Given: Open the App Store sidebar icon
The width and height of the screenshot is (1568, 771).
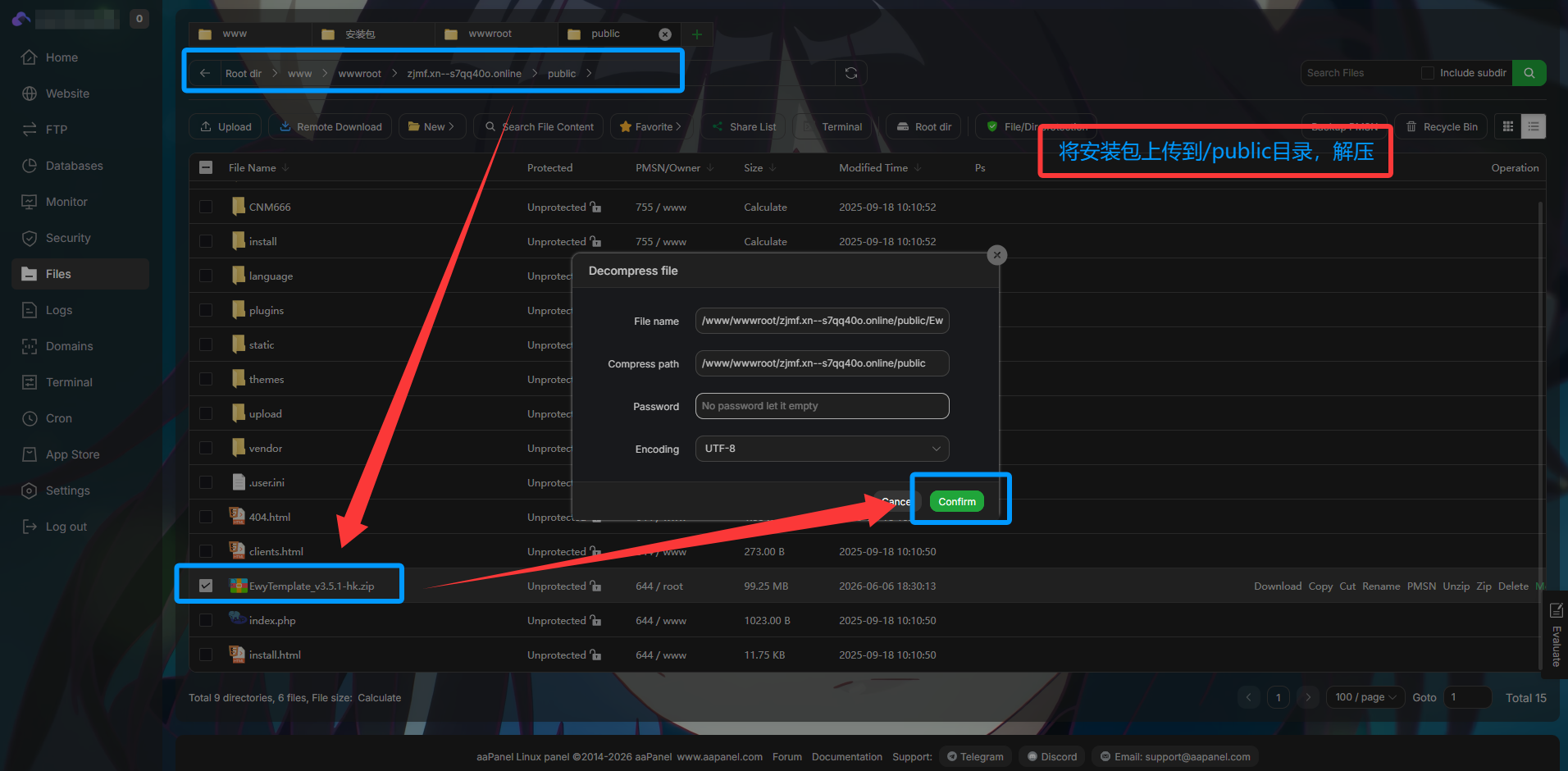Looking at the screenshot, I should click(30, 454).
